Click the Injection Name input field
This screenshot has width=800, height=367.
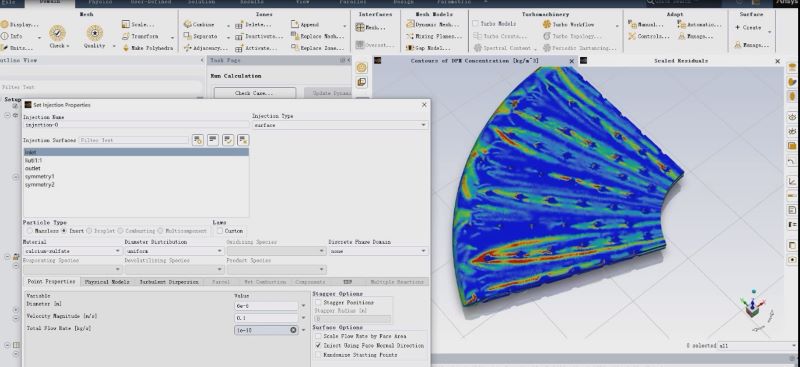click(136, 125)
